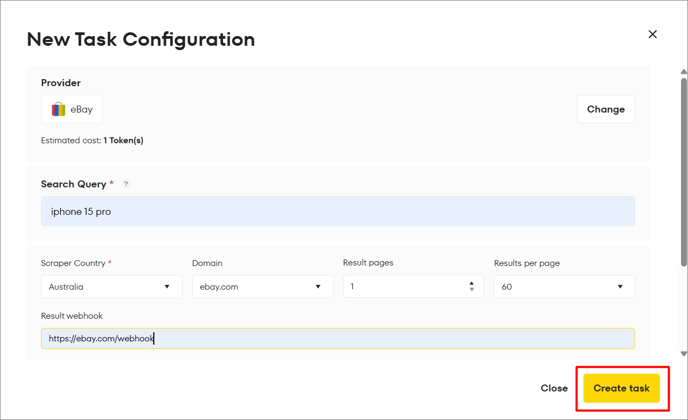The image size is (688, 420).
Task: Click into the Result pages number field
Action: tap(413, 286)
